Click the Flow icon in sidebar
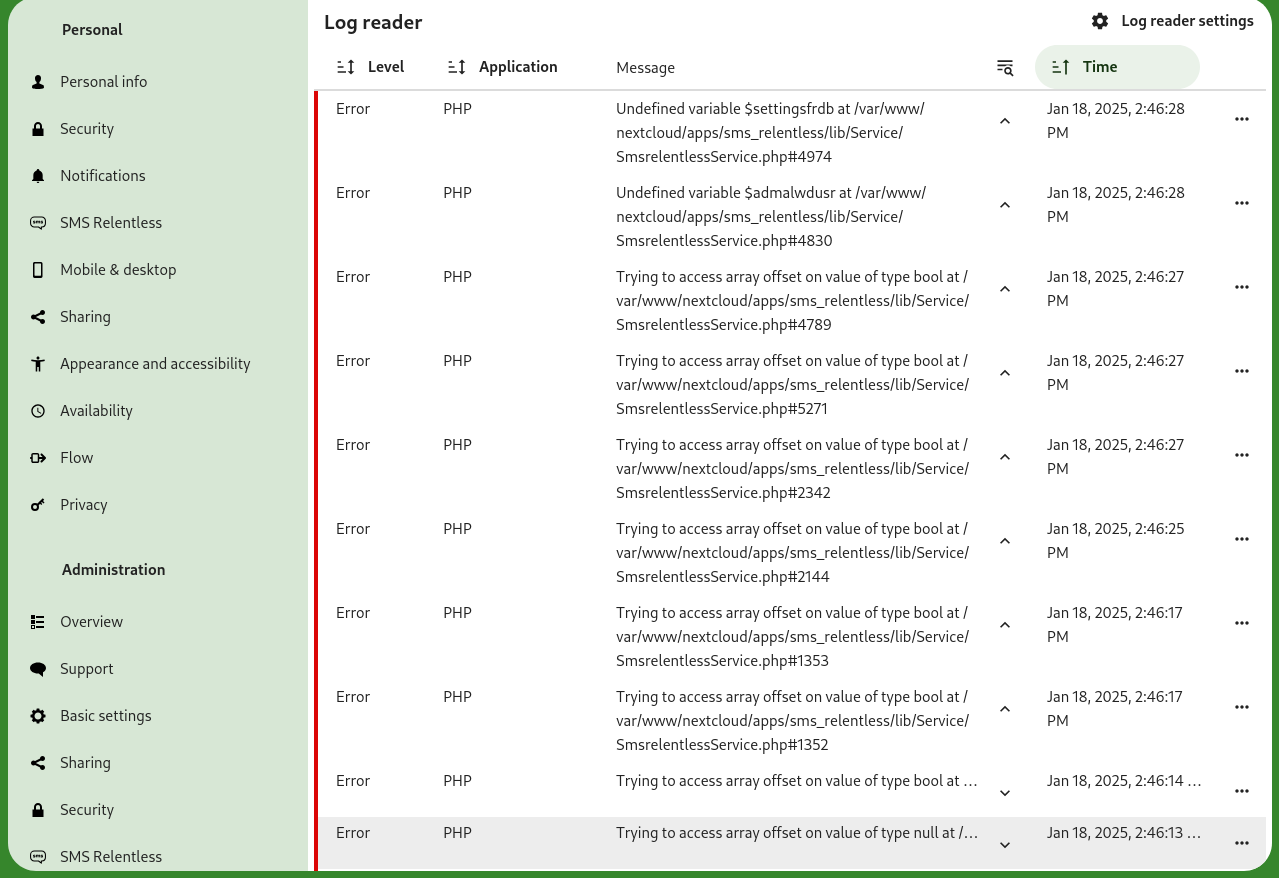This screenshot has width=1279, height=878. coord(38,458)
